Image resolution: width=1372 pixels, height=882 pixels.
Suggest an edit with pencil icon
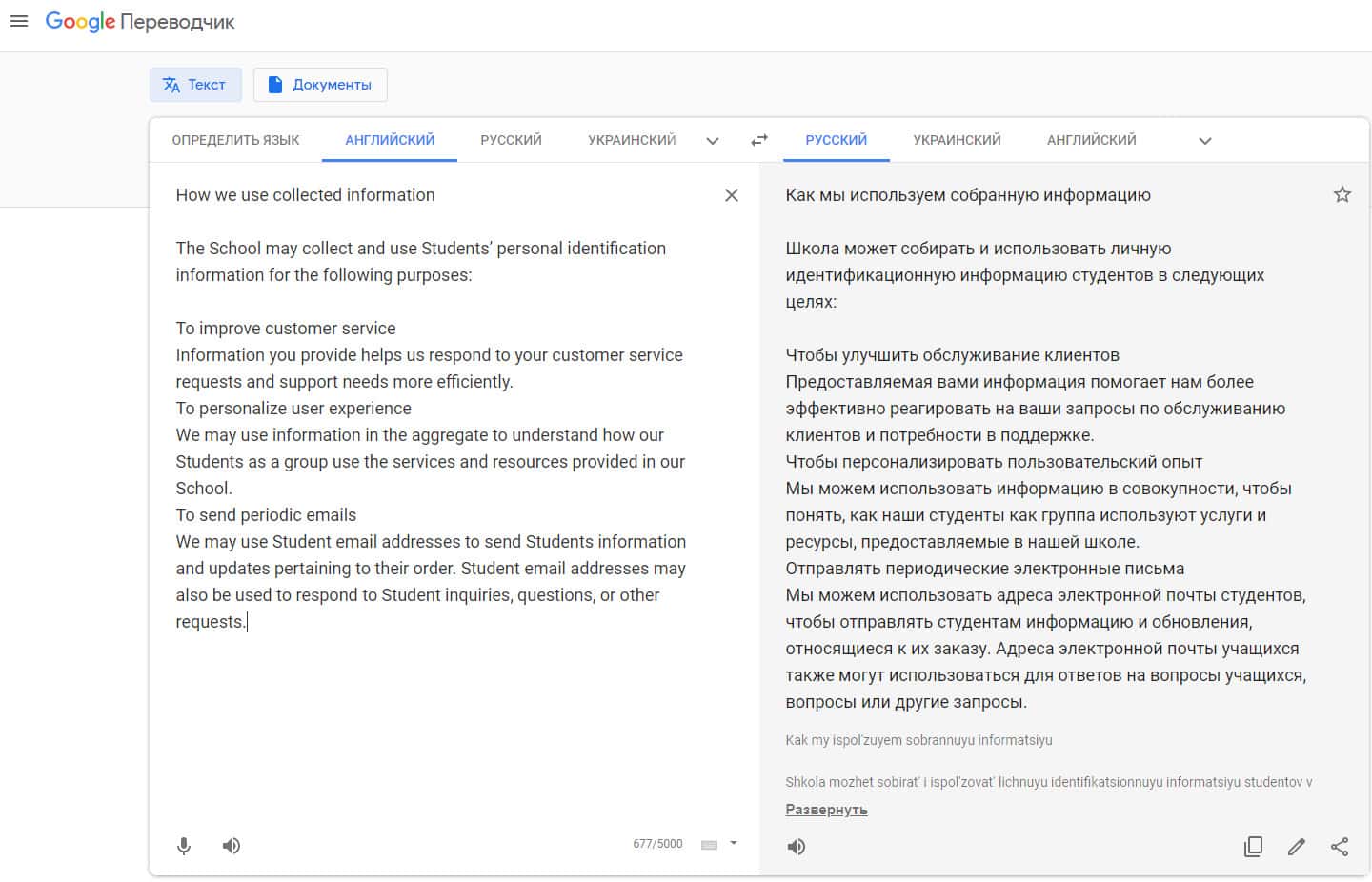[x=1296, y=847]
